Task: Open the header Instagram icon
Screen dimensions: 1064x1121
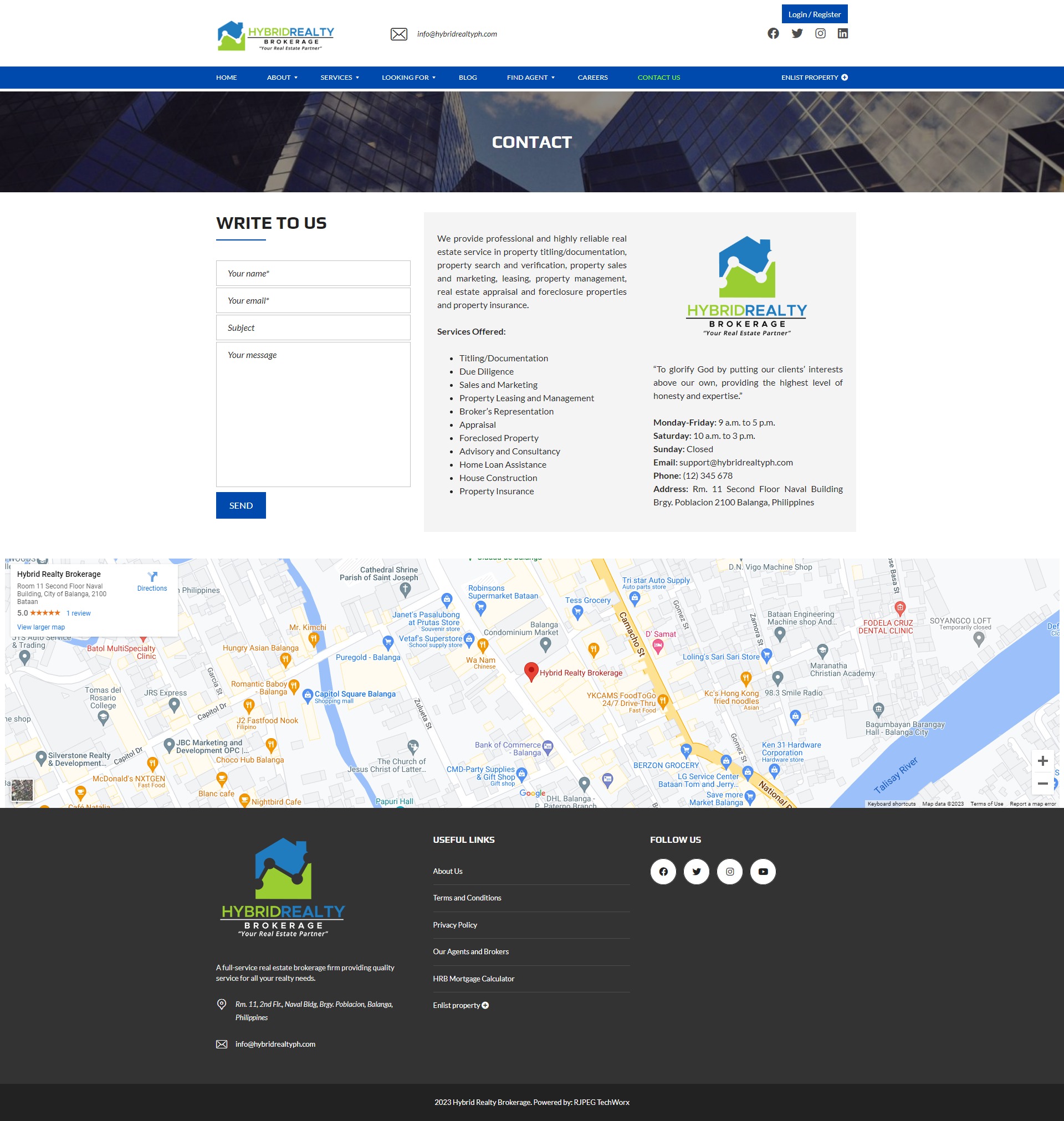Action: click(x=820, y=33)
